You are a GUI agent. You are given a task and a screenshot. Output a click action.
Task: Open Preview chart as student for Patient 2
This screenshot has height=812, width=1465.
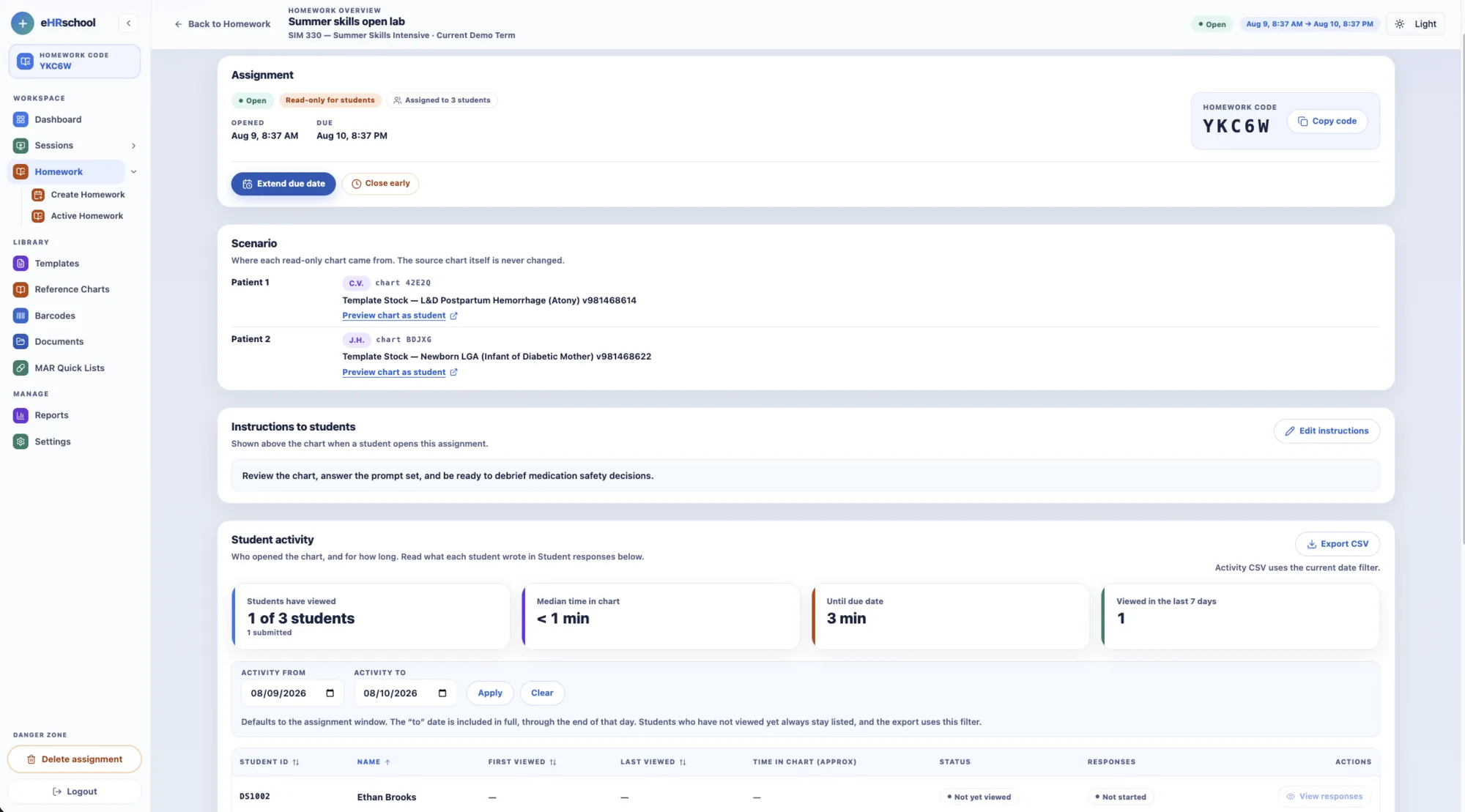click(x=393, y=373)
